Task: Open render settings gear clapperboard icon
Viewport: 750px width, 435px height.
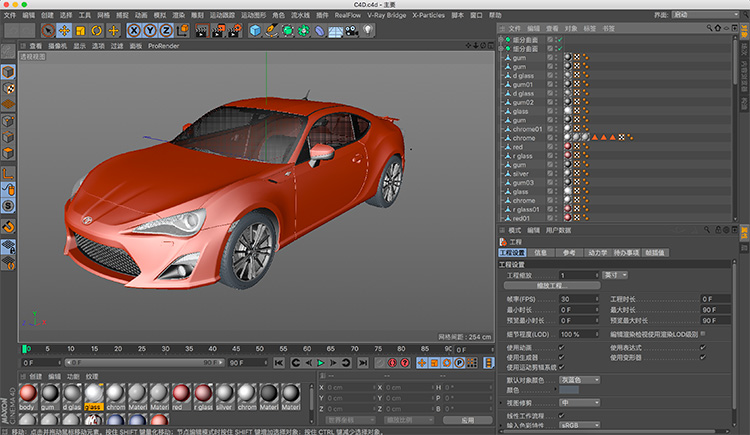Action: pyautogui.click(x=234, y=31)
